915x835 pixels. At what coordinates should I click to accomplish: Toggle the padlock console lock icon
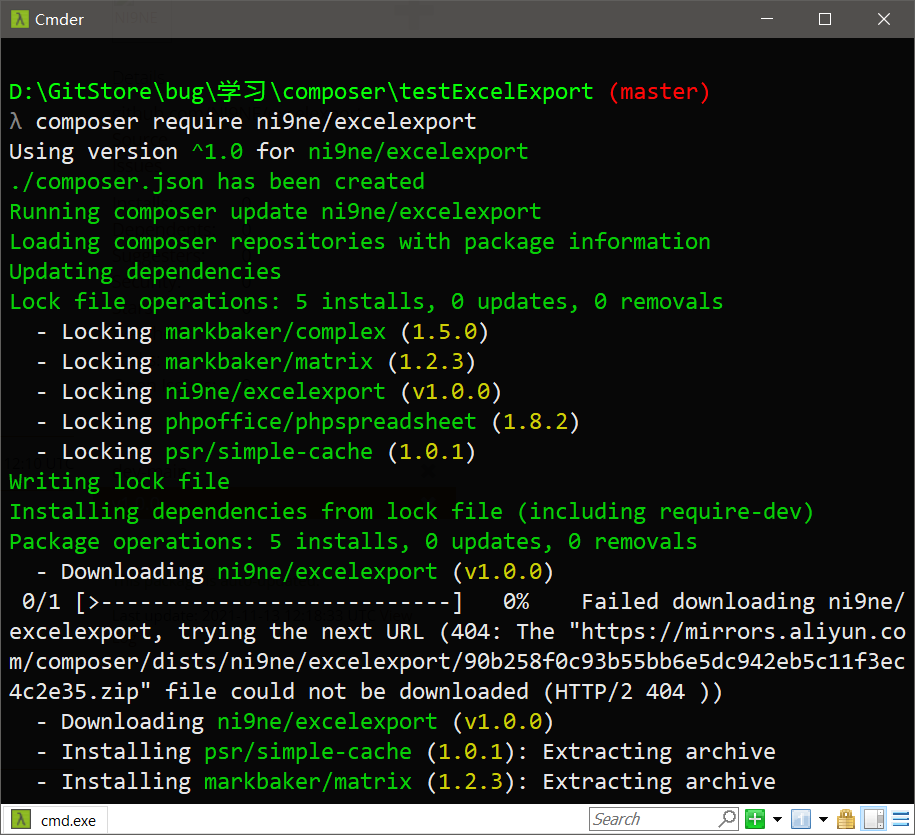[x=846, y=820]
